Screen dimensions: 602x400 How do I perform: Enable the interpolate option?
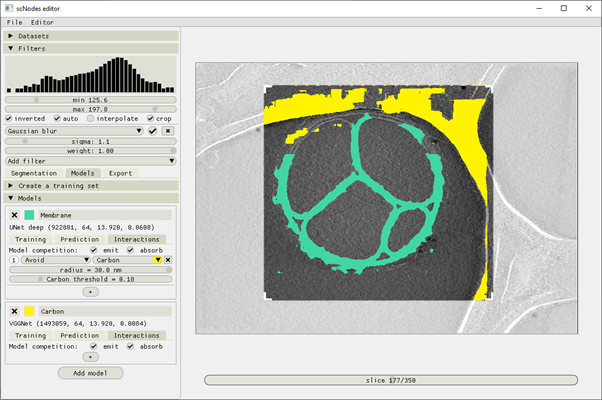click(90, 119)
